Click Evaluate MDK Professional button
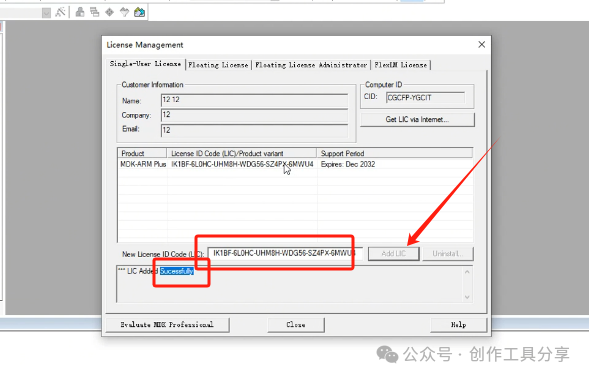The height and width of the screenshot is (378, 589). [x=167, y=325]
